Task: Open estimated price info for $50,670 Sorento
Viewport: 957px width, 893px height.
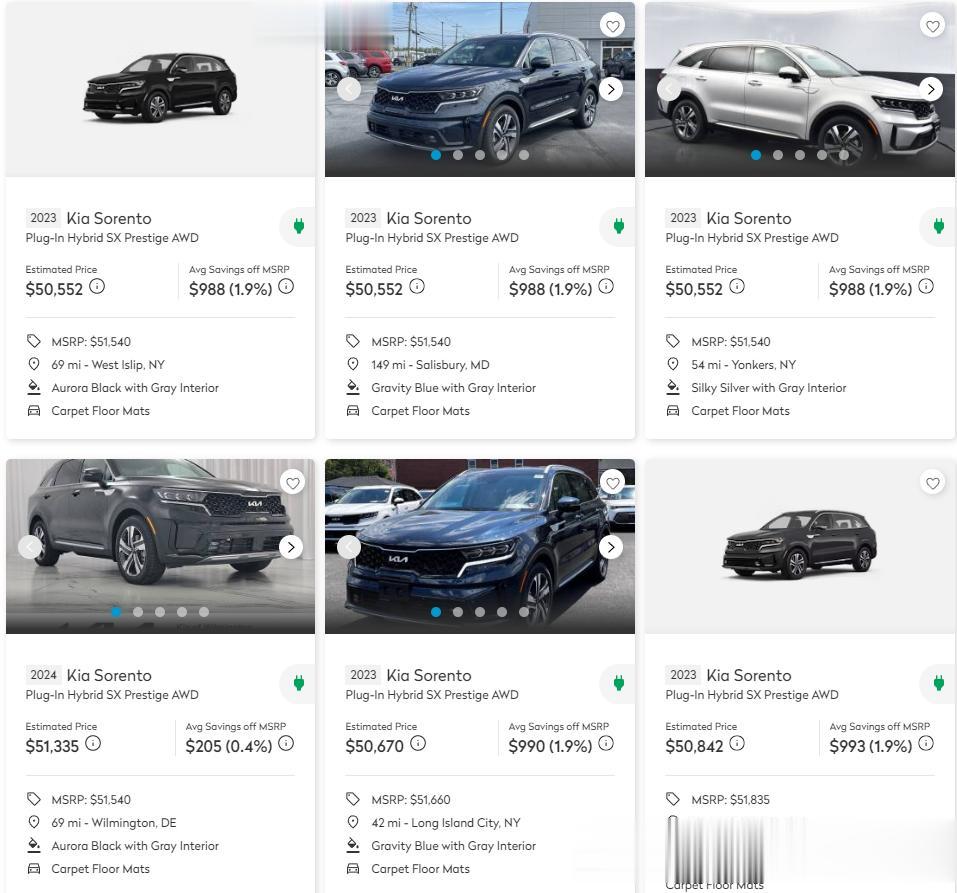Action: click(417, 743)
